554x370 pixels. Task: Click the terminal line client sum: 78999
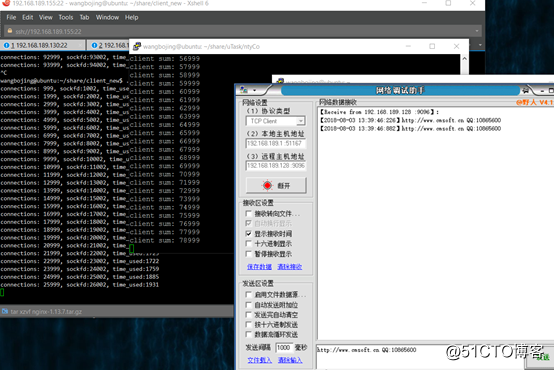pyautogui.click(x=165, y=240)
